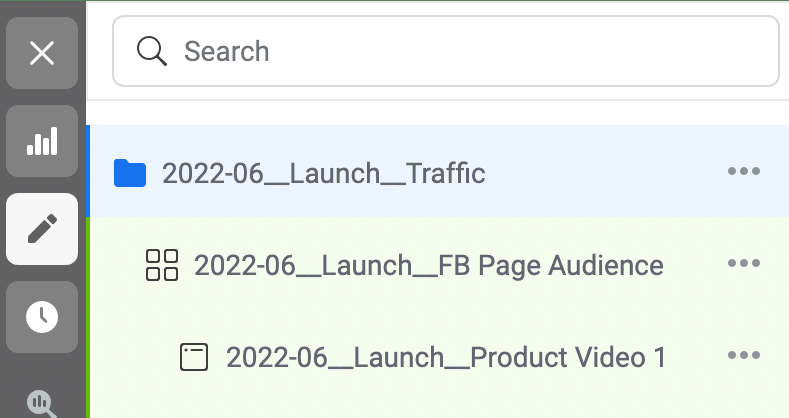Click the four-squares ad set icon

tap(162, 265)
